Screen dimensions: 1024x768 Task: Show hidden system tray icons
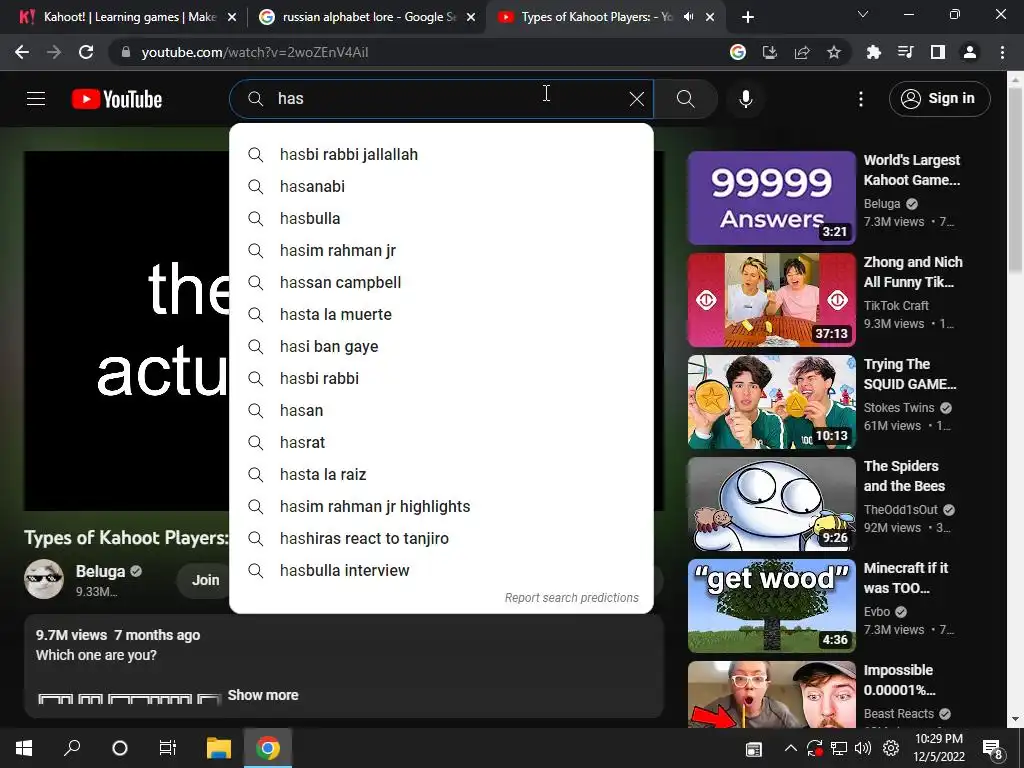click(790, 748)
